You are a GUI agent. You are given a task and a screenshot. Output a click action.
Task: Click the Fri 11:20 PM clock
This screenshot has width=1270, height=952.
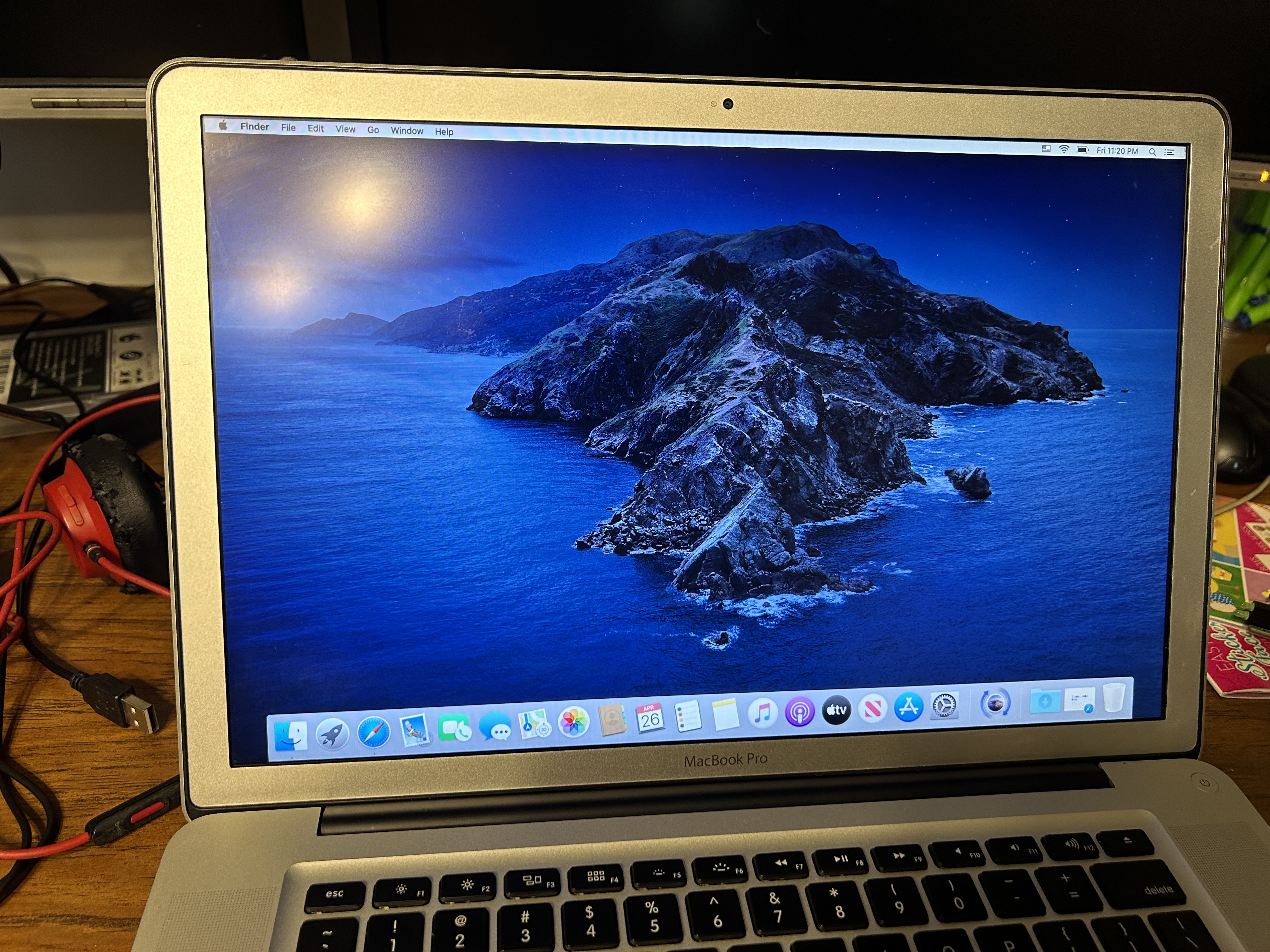1117,151
